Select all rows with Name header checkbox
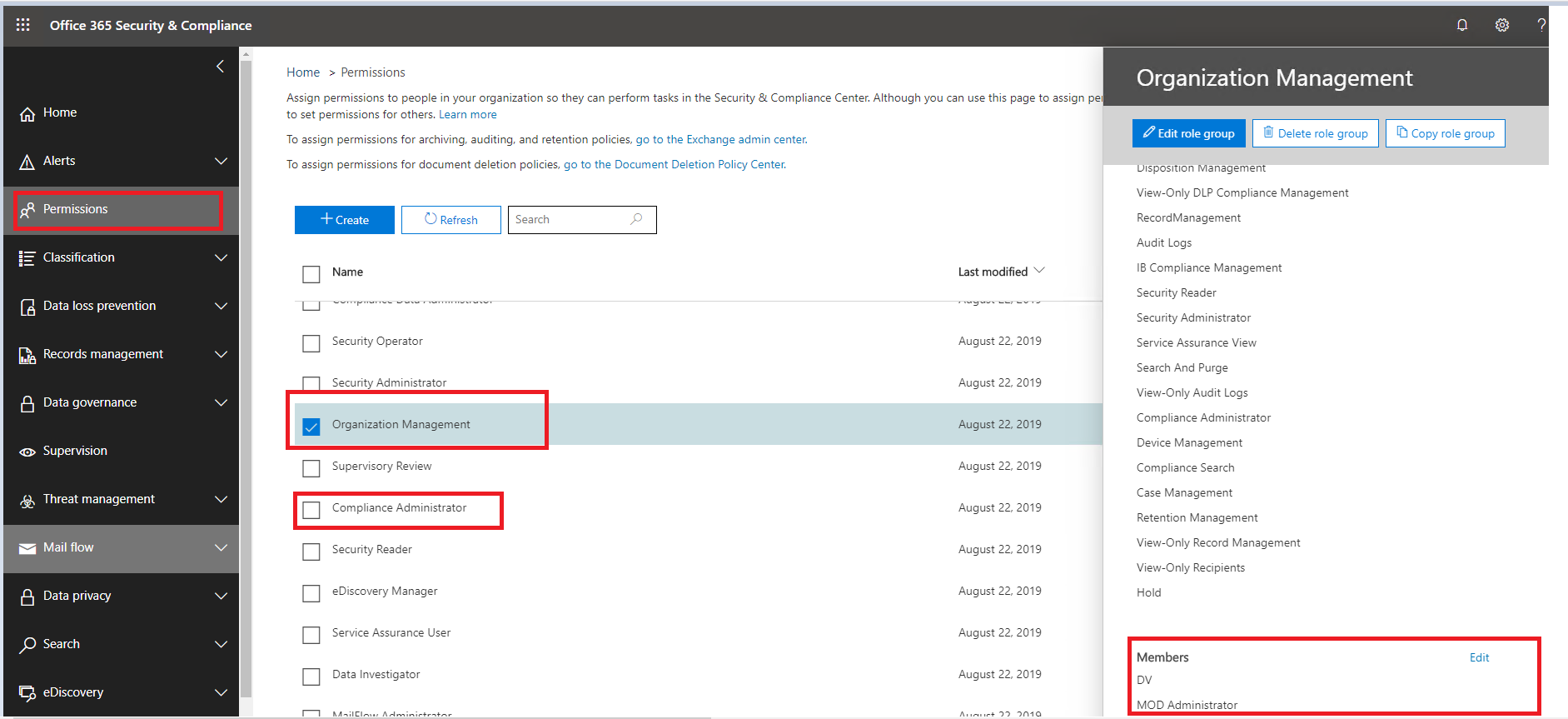 tap(311, 274)
